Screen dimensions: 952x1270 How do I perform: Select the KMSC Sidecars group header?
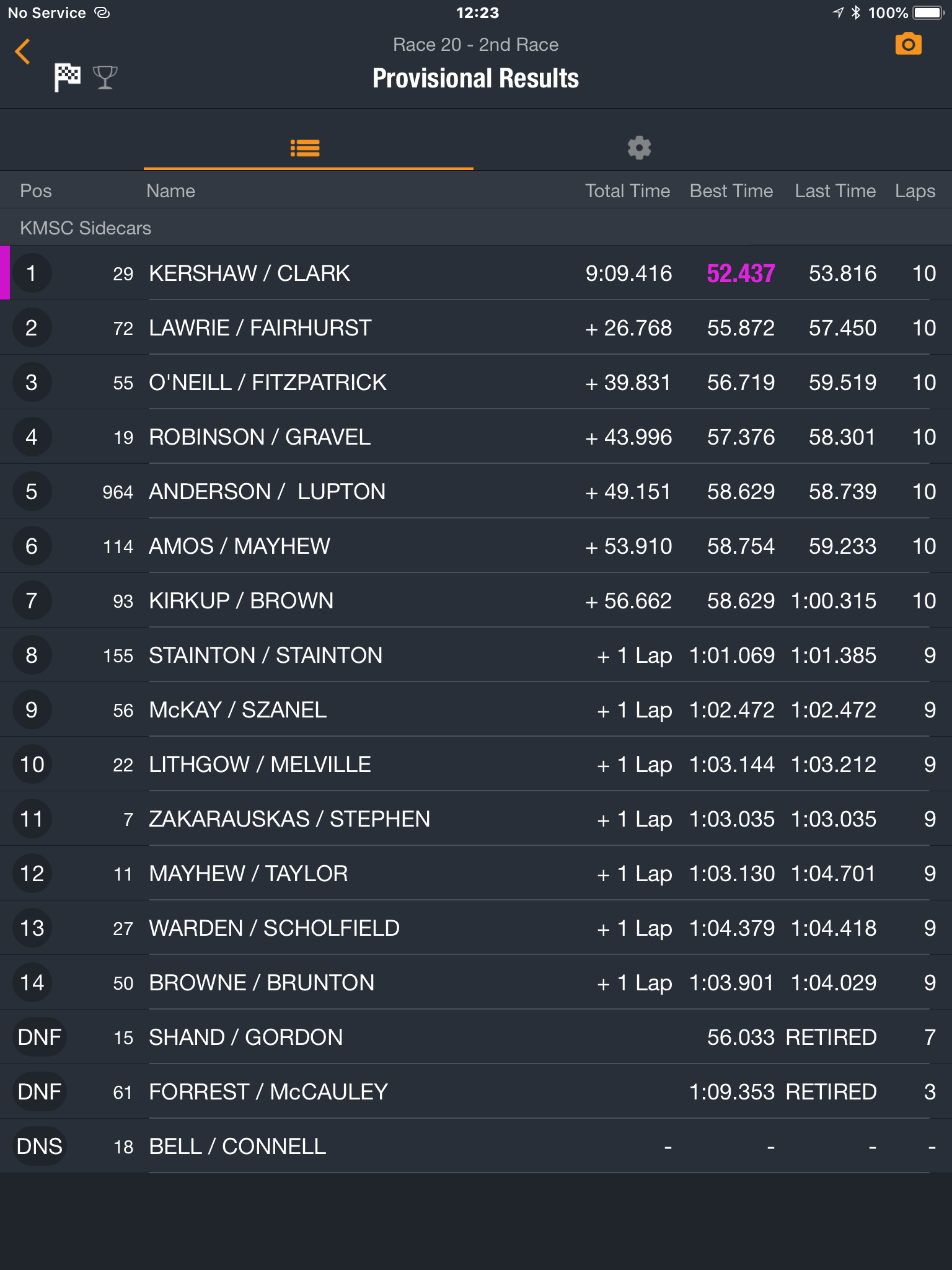coord(476,228)
